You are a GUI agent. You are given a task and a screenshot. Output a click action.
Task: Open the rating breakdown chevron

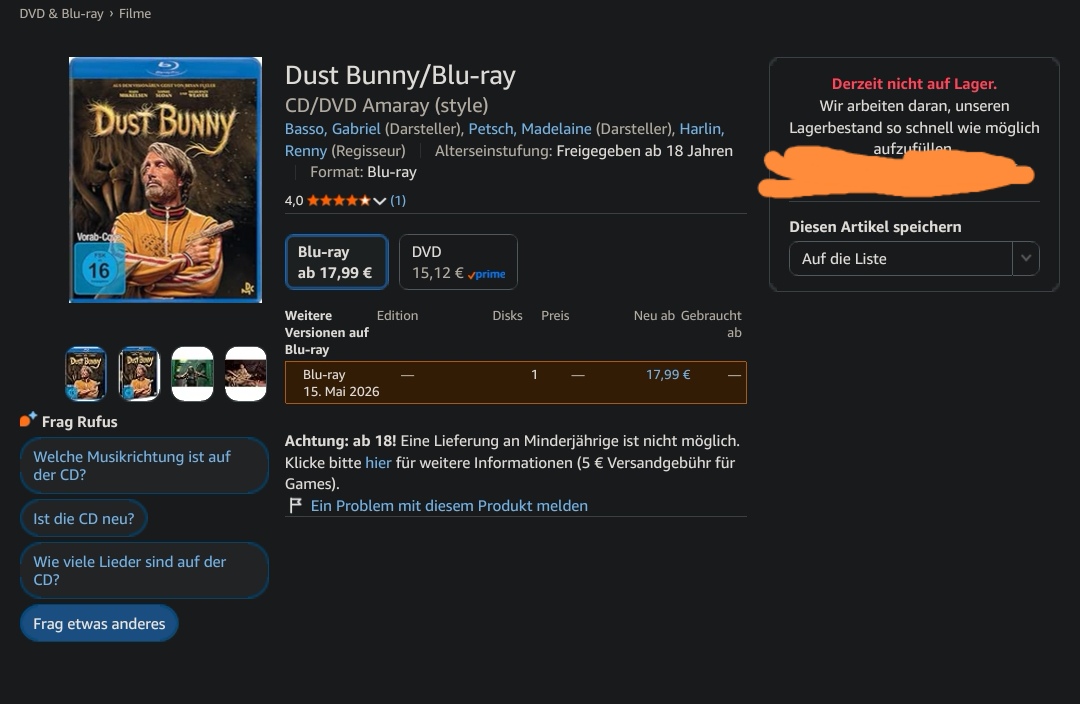point(380,201)
